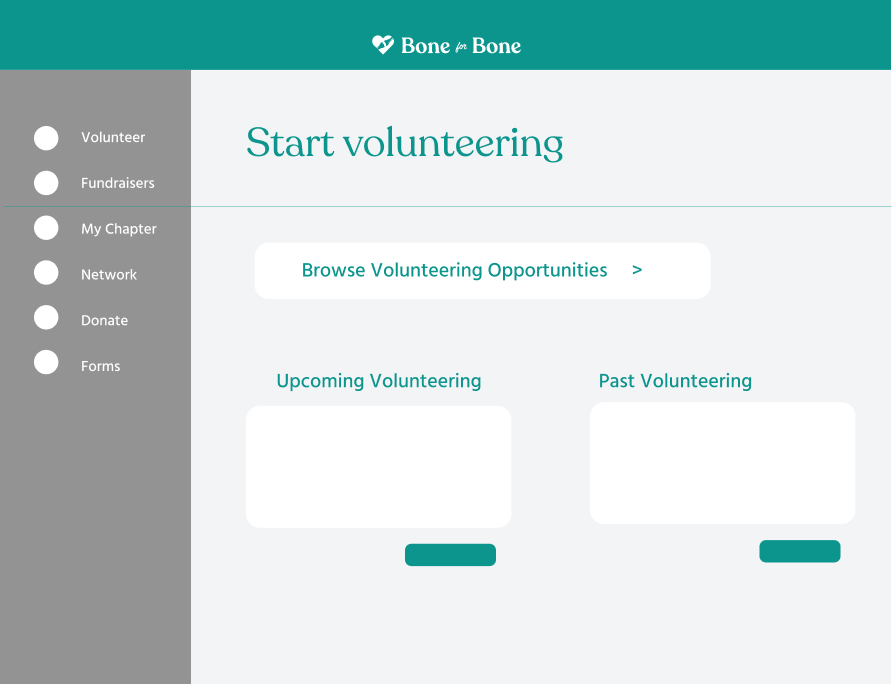Click the circle icon beside Forms
892x684 pixels.
coord(46,362)
